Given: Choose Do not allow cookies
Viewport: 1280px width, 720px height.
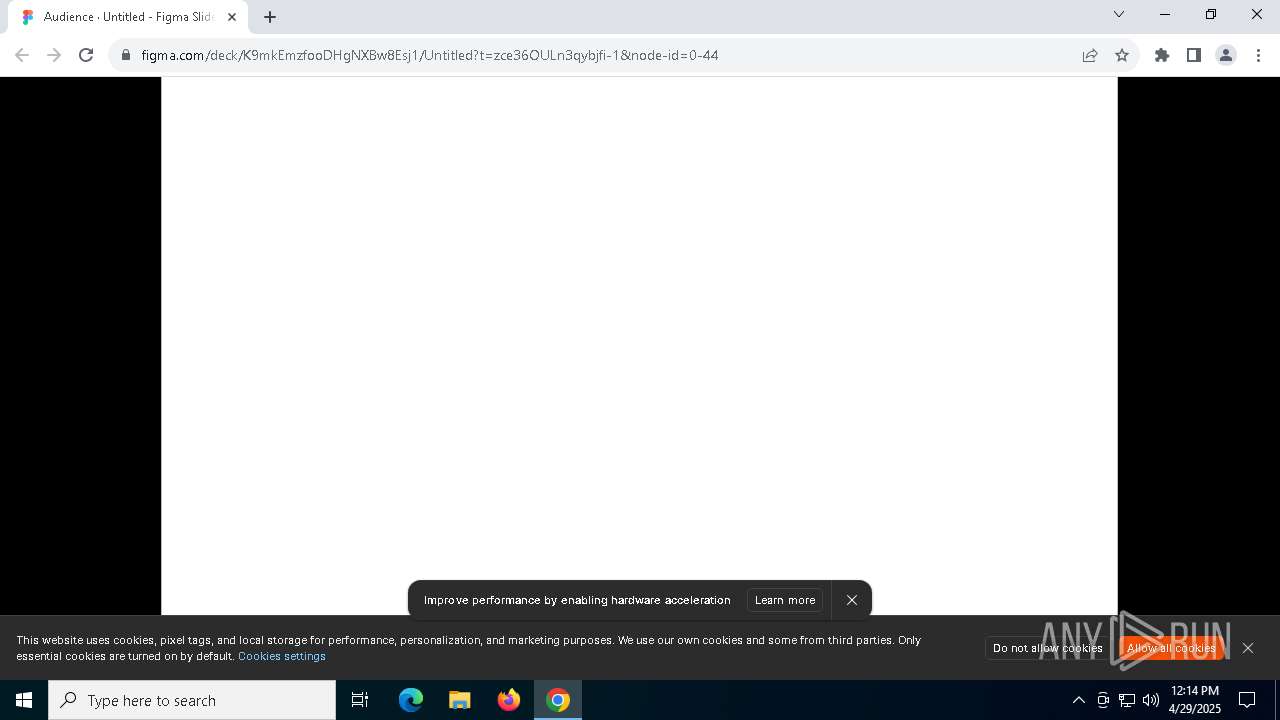Looking at the screenshot, I should [x=1047, y=648].
